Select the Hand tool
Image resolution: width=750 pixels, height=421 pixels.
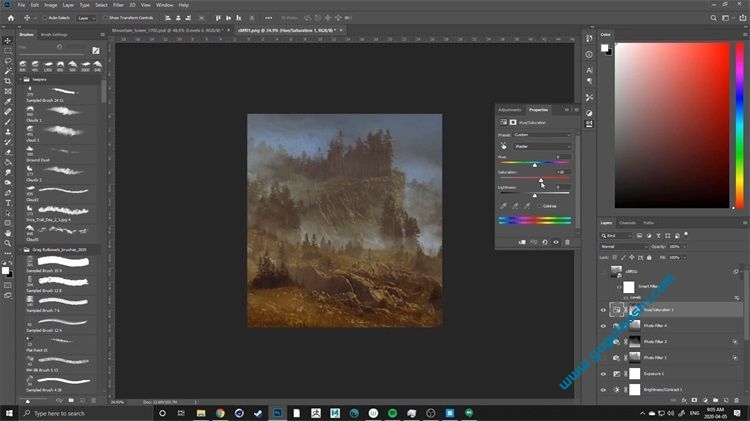(x=8, y=233)
